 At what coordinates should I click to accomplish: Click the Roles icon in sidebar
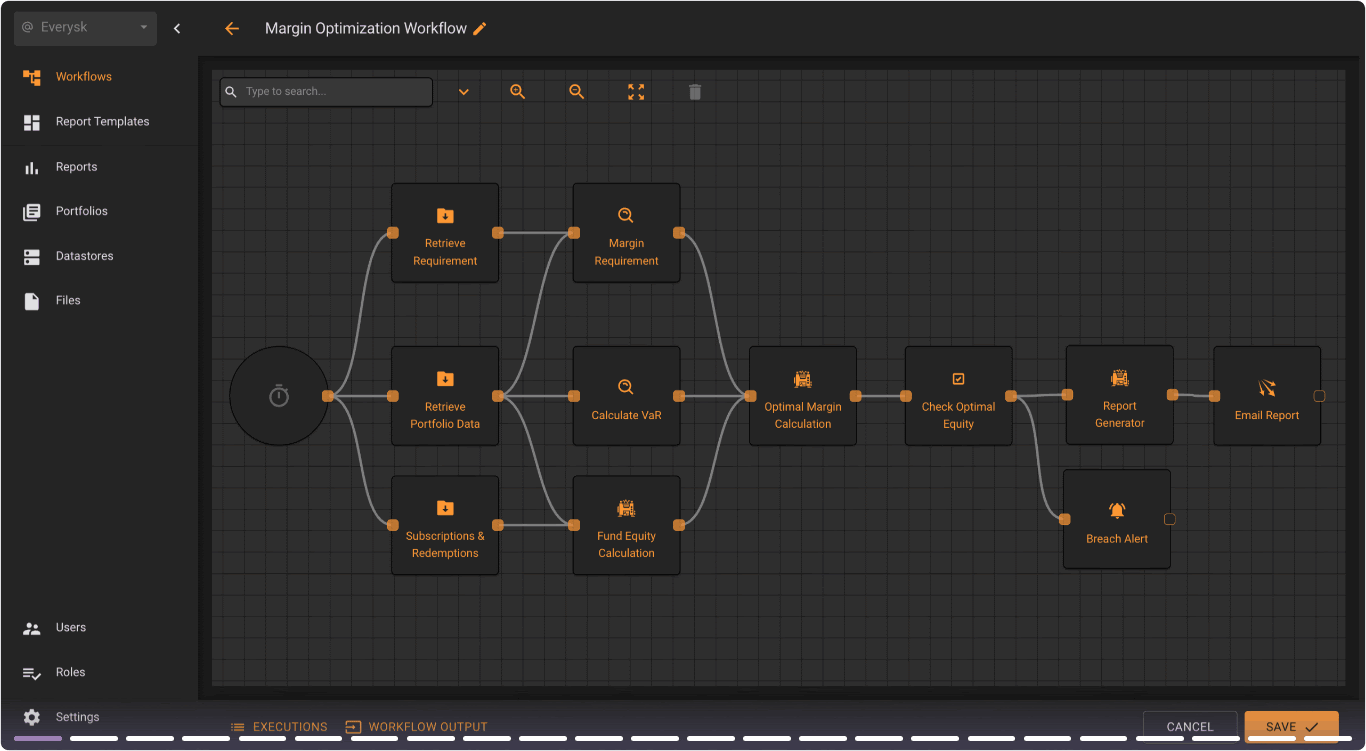click(32, 673)
